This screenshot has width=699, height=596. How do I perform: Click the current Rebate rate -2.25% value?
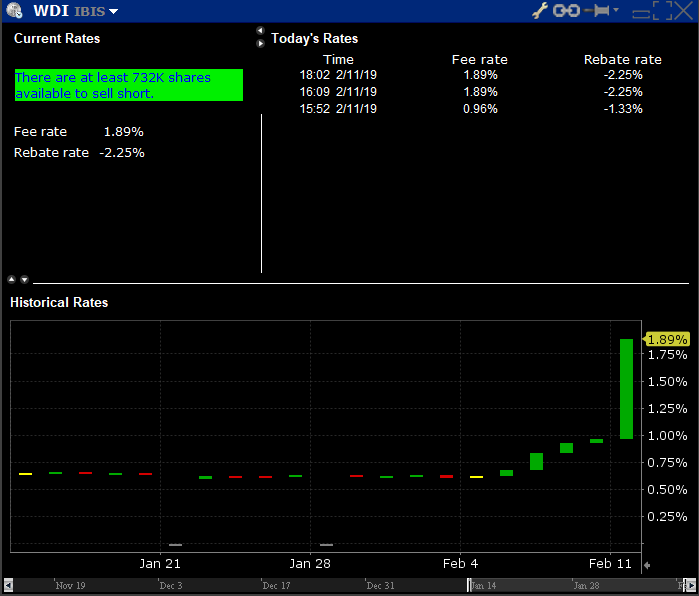pos(122,153)
